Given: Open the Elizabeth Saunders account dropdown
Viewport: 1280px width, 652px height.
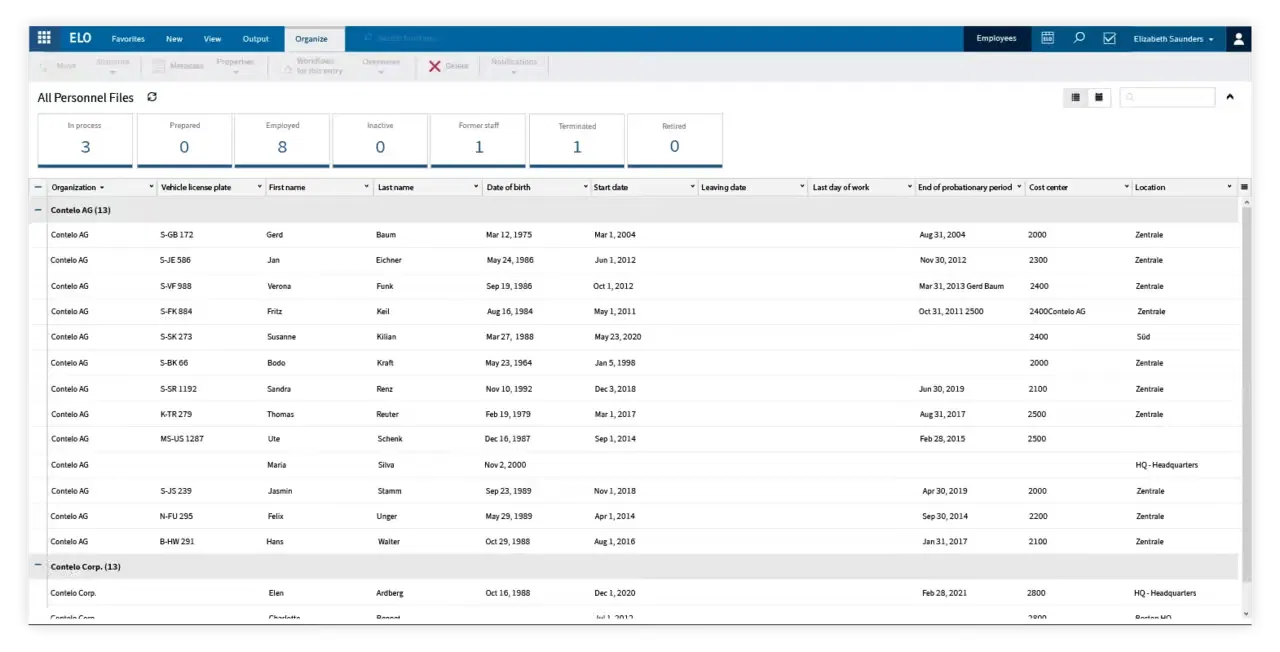Looking at the screenshot, I should (1172, 38).
